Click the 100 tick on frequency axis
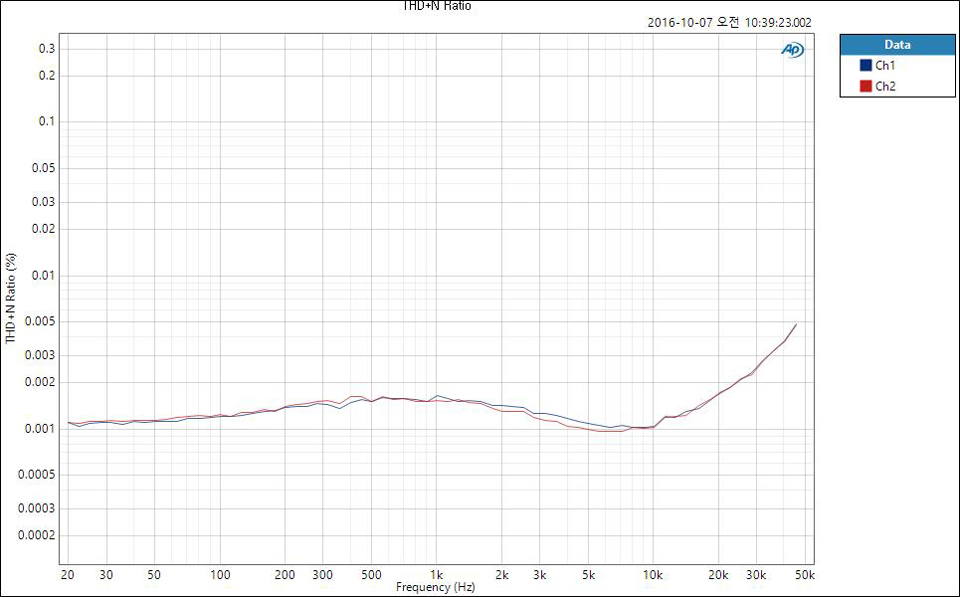 tap(221, 576)
